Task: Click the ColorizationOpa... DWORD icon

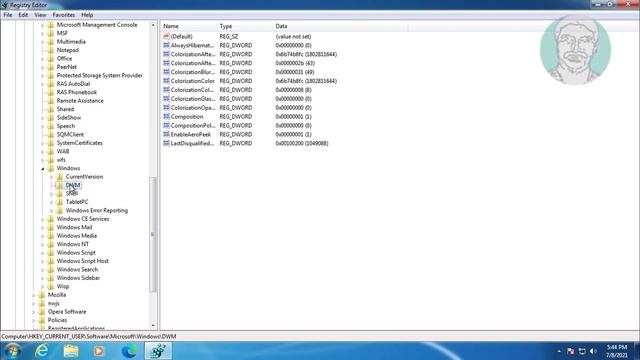Action: point(166,108)
